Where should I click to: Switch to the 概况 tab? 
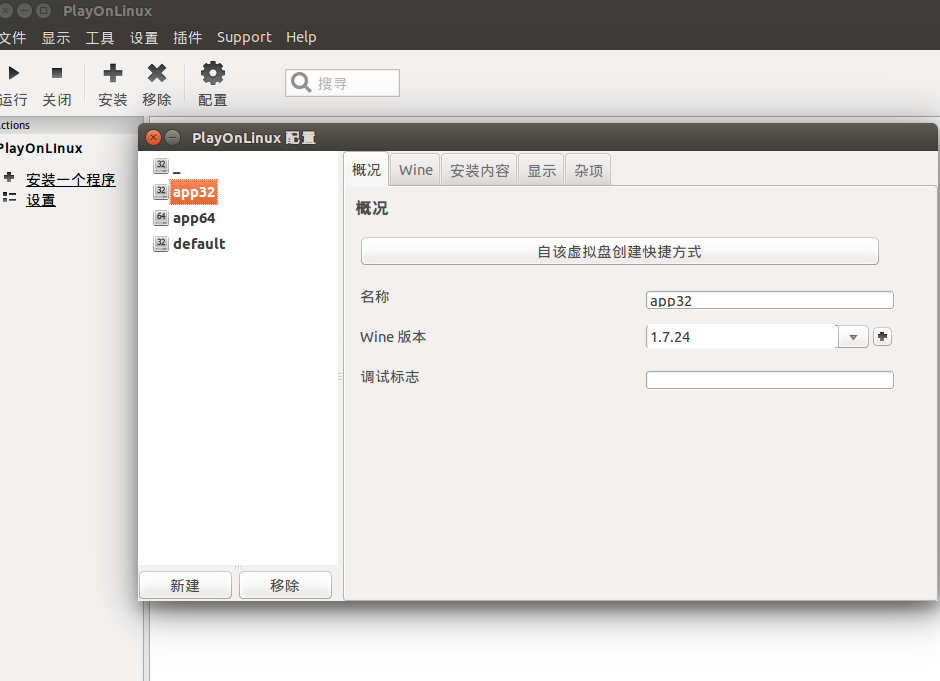[366, 170]
